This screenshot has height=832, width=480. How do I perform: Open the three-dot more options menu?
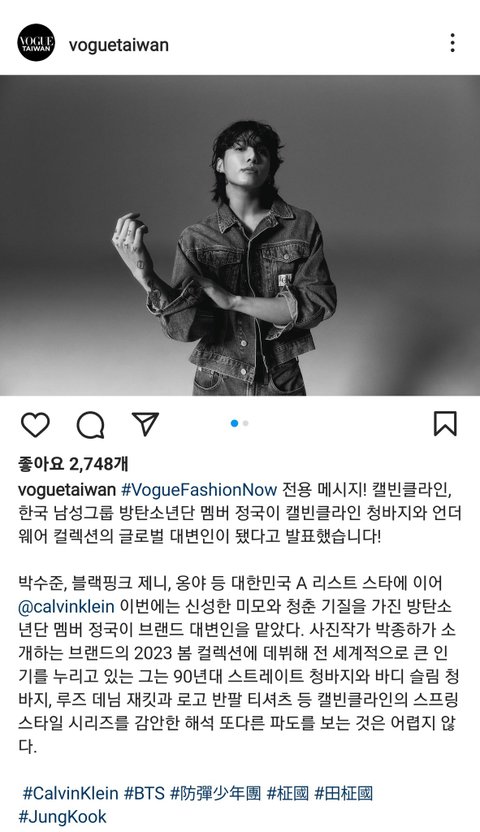[452, 42]
